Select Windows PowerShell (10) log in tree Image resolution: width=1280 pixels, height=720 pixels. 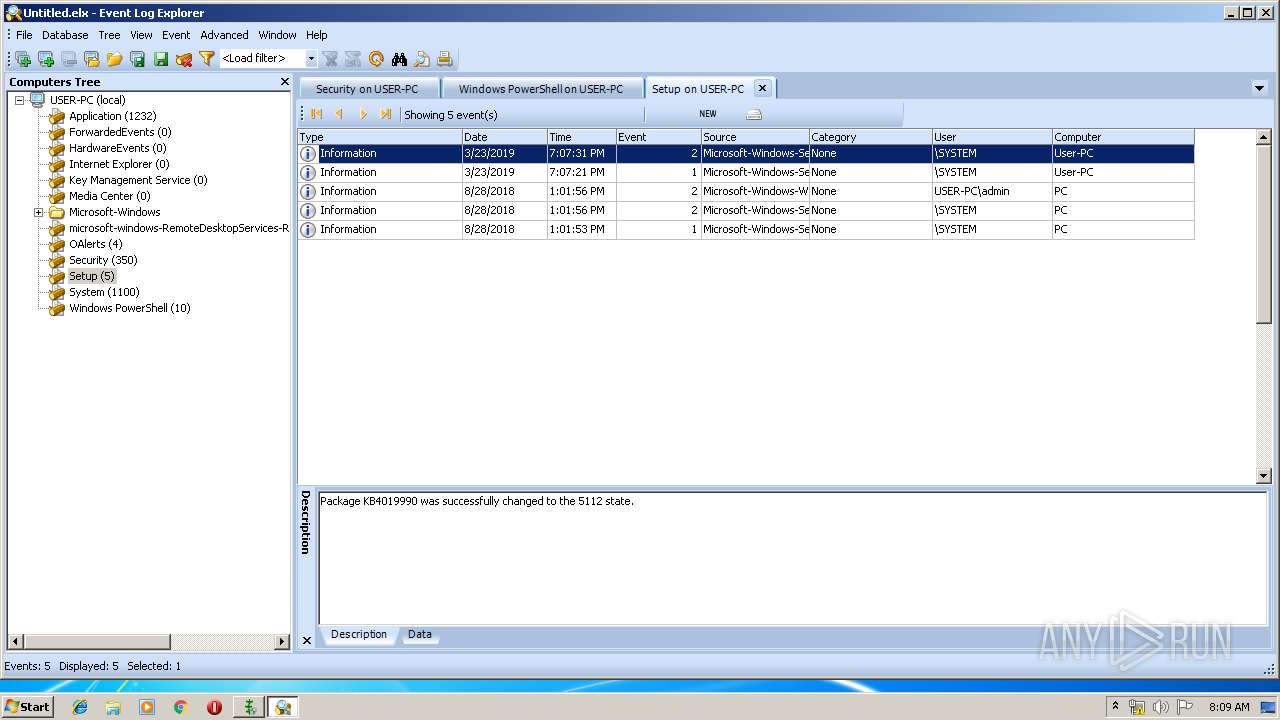pos(129,308)
